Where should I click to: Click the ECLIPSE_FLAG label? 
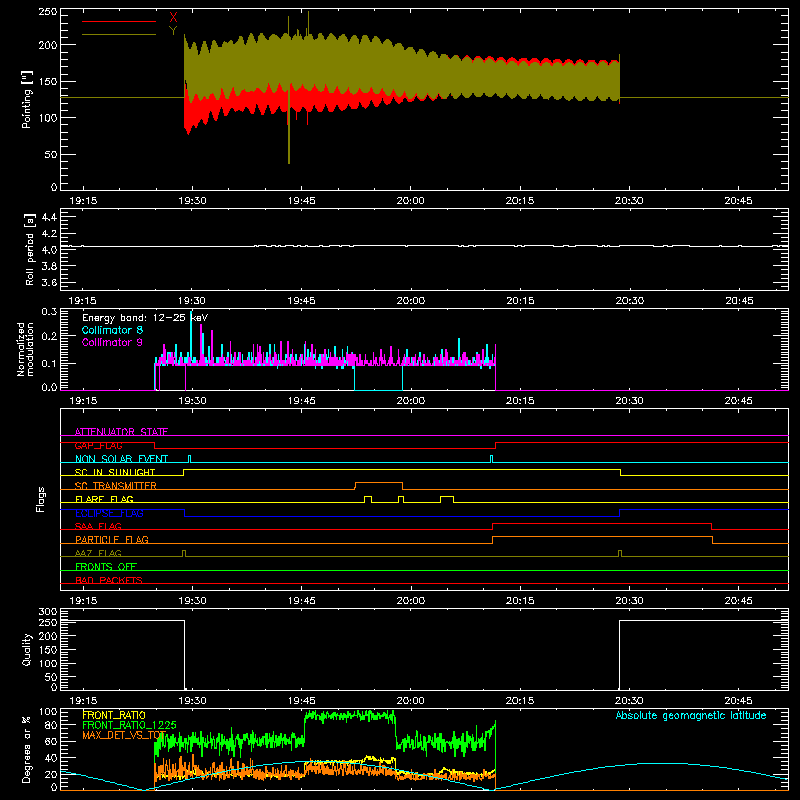point(109,513)
